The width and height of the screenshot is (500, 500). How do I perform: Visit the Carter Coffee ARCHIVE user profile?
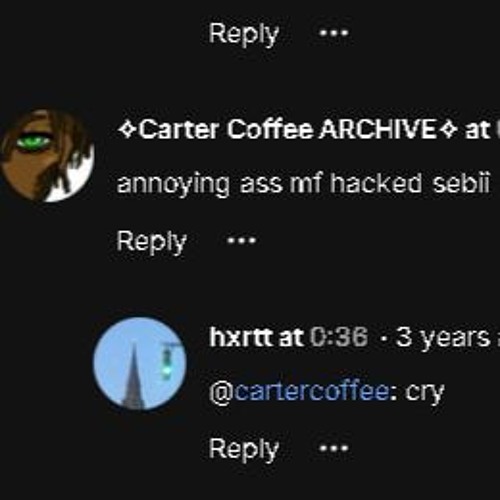(x=287, y=129)
